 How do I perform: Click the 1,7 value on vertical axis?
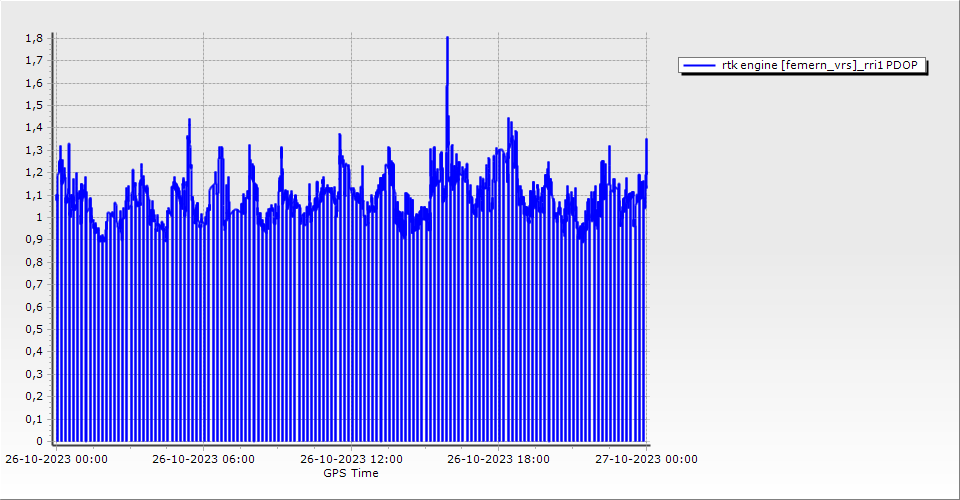point(33,60)
